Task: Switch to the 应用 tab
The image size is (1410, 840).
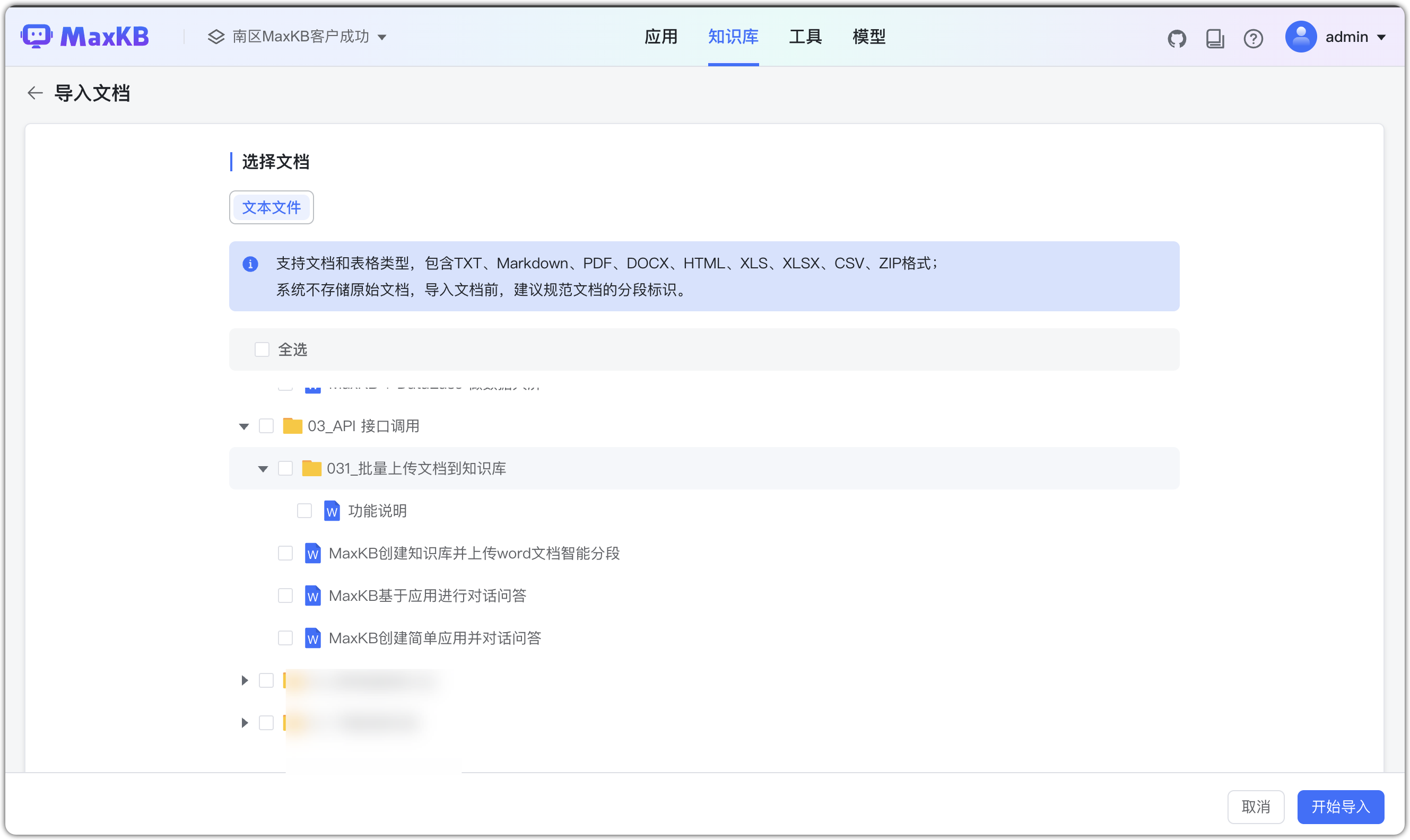Action: 661,37
